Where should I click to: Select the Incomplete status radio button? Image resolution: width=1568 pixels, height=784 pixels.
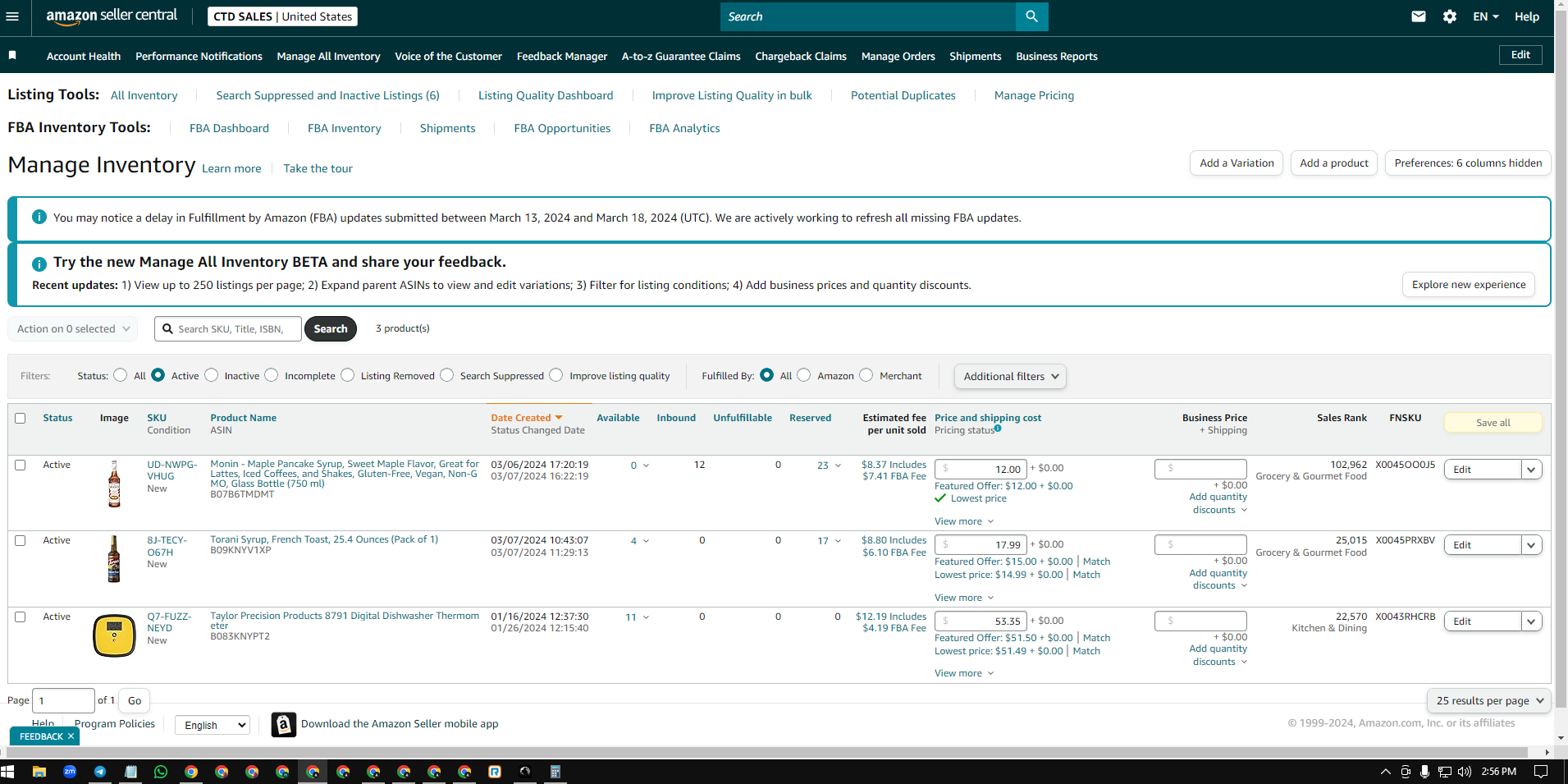272,375
